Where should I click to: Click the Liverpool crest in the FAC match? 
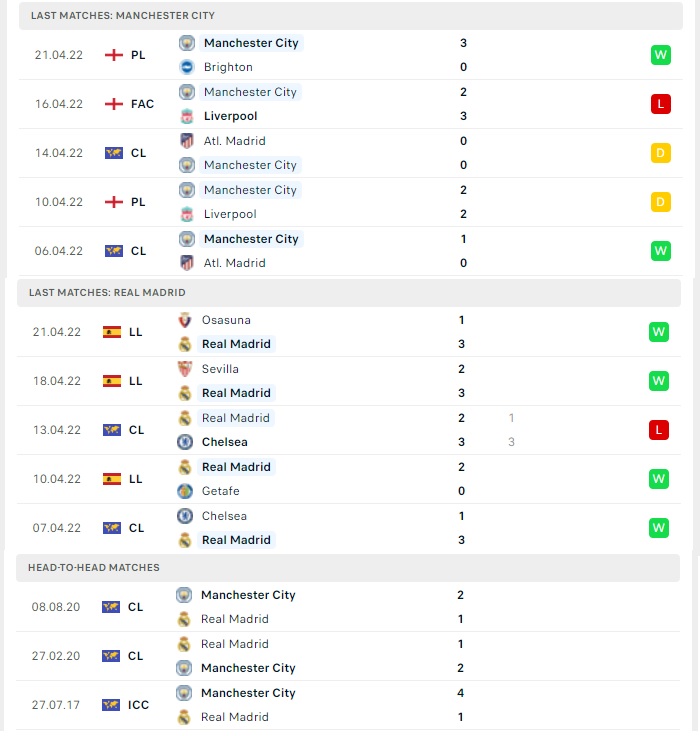(187, 116)
